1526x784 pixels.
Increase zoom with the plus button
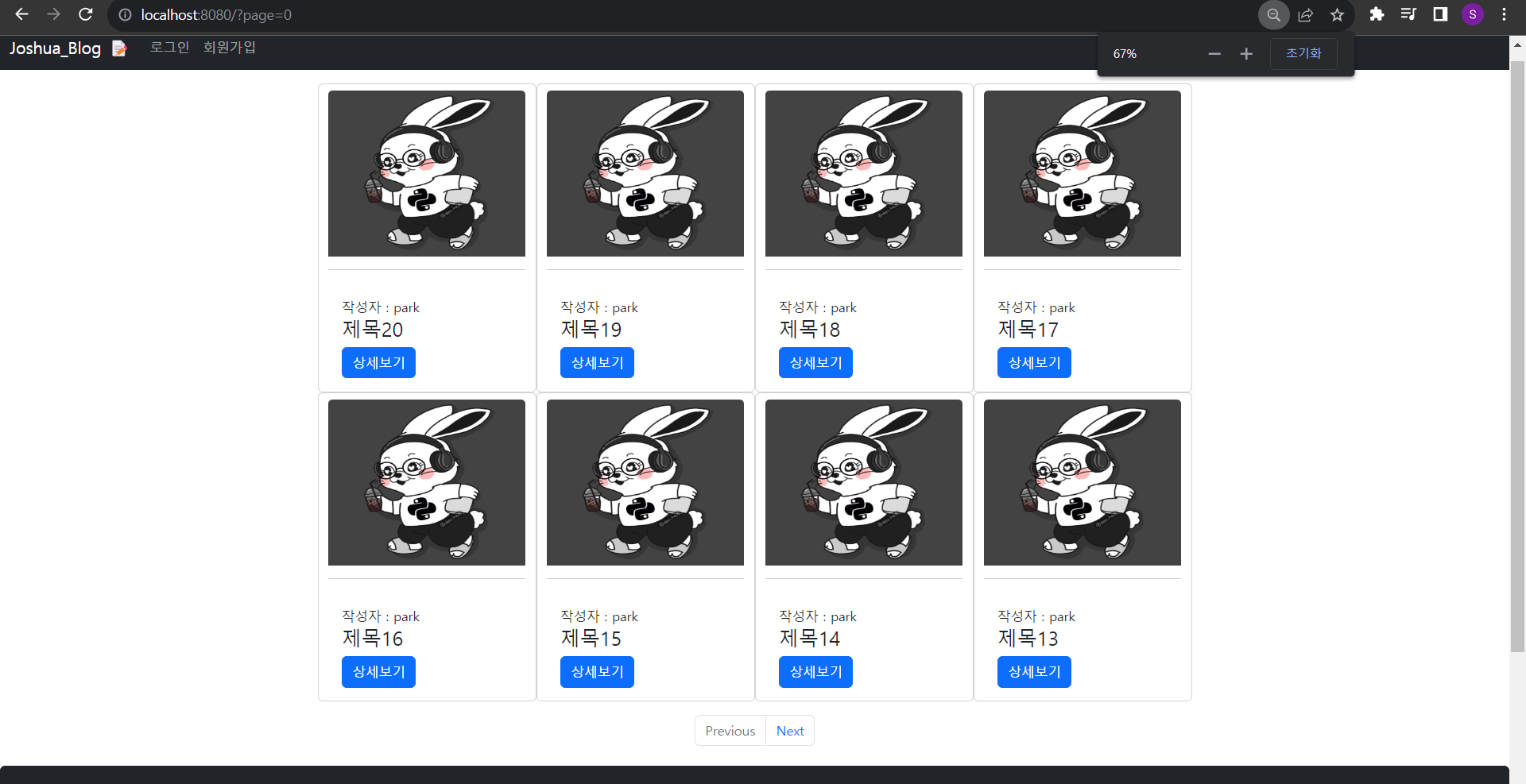pyautogui.click(x=1246, y=54)
